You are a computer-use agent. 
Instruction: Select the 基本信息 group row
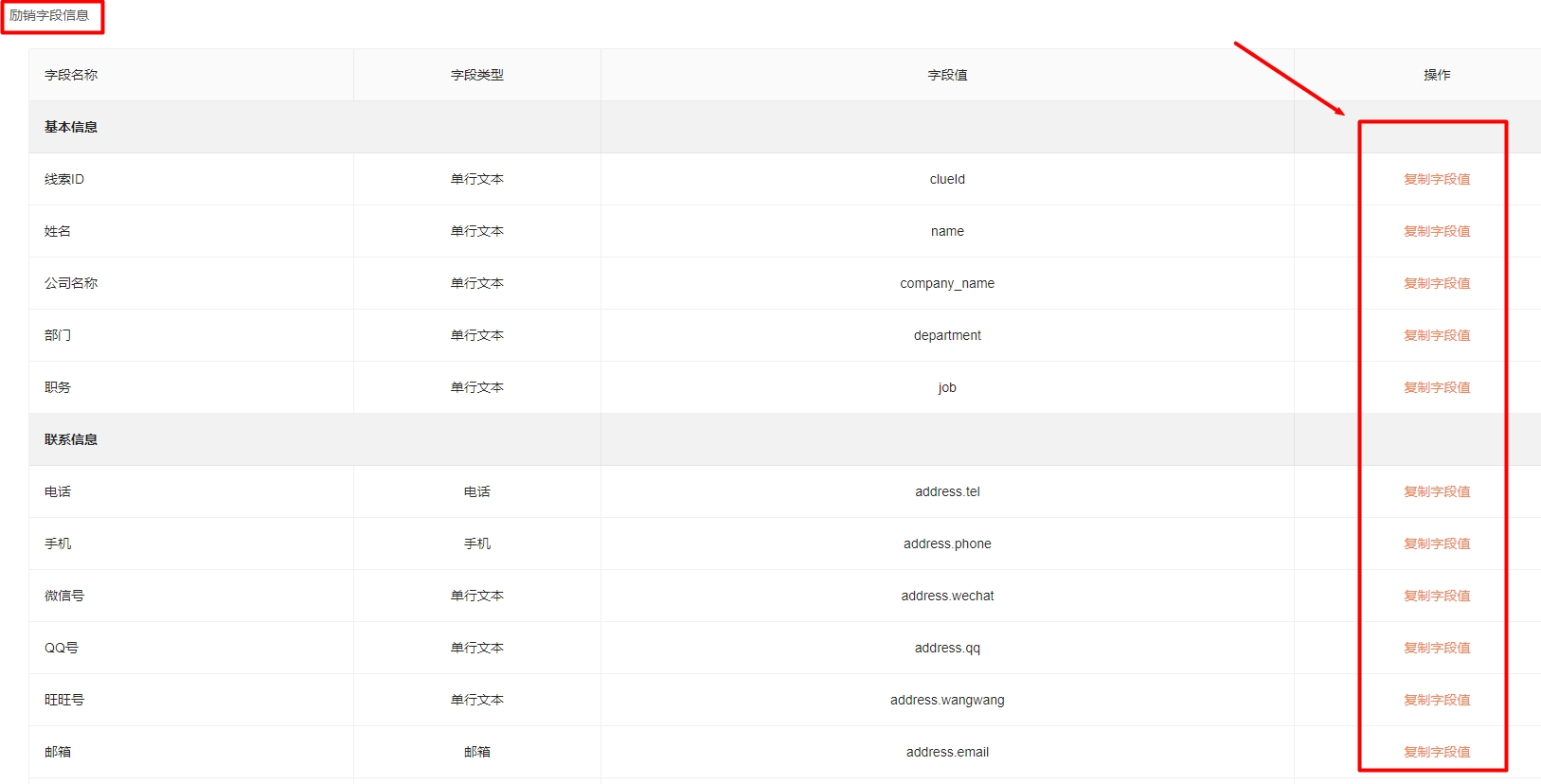coord(71,127)
